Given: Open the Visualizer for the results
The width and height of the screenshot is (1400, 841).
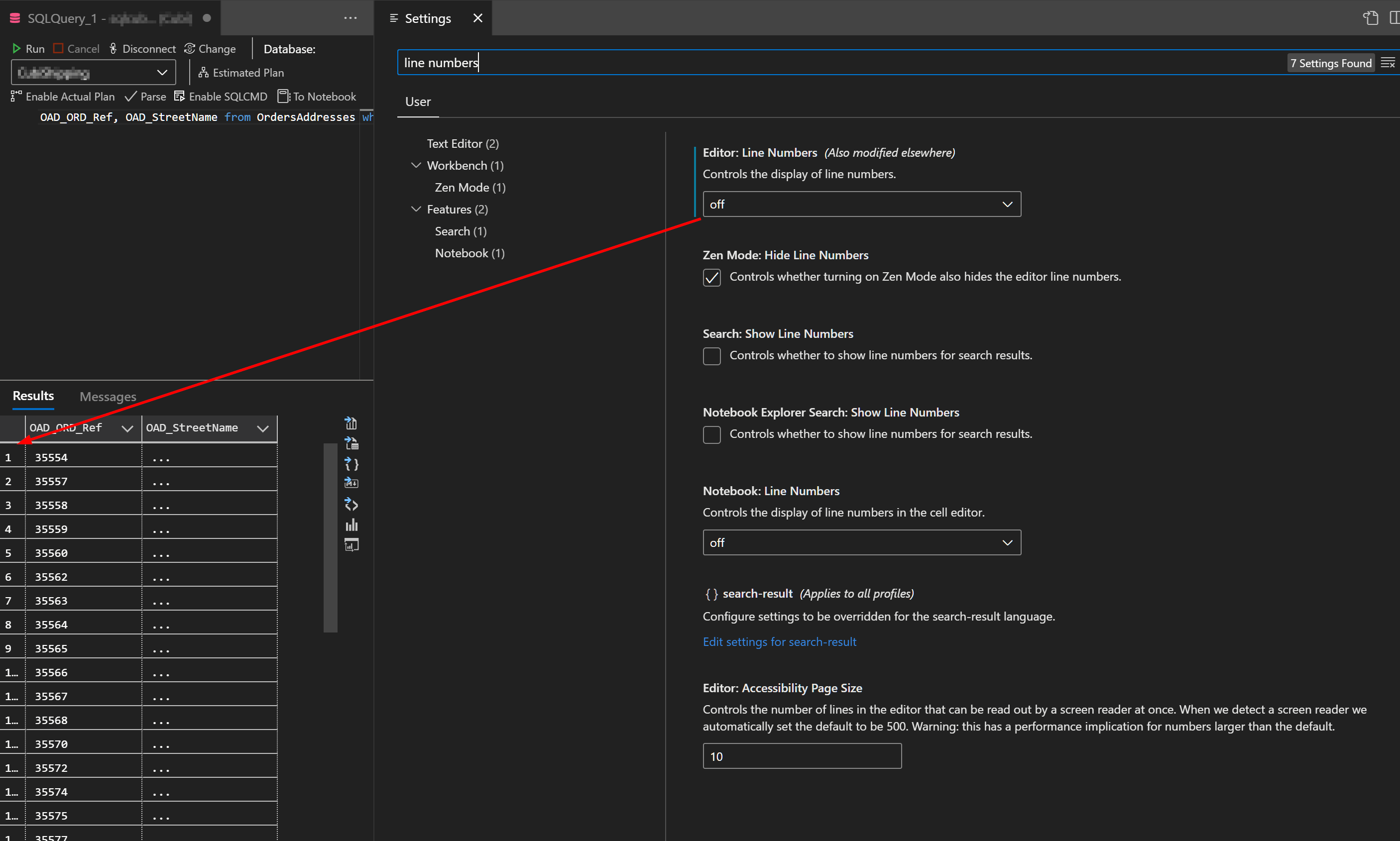Looking at the screenshot, I should (351, 544).
